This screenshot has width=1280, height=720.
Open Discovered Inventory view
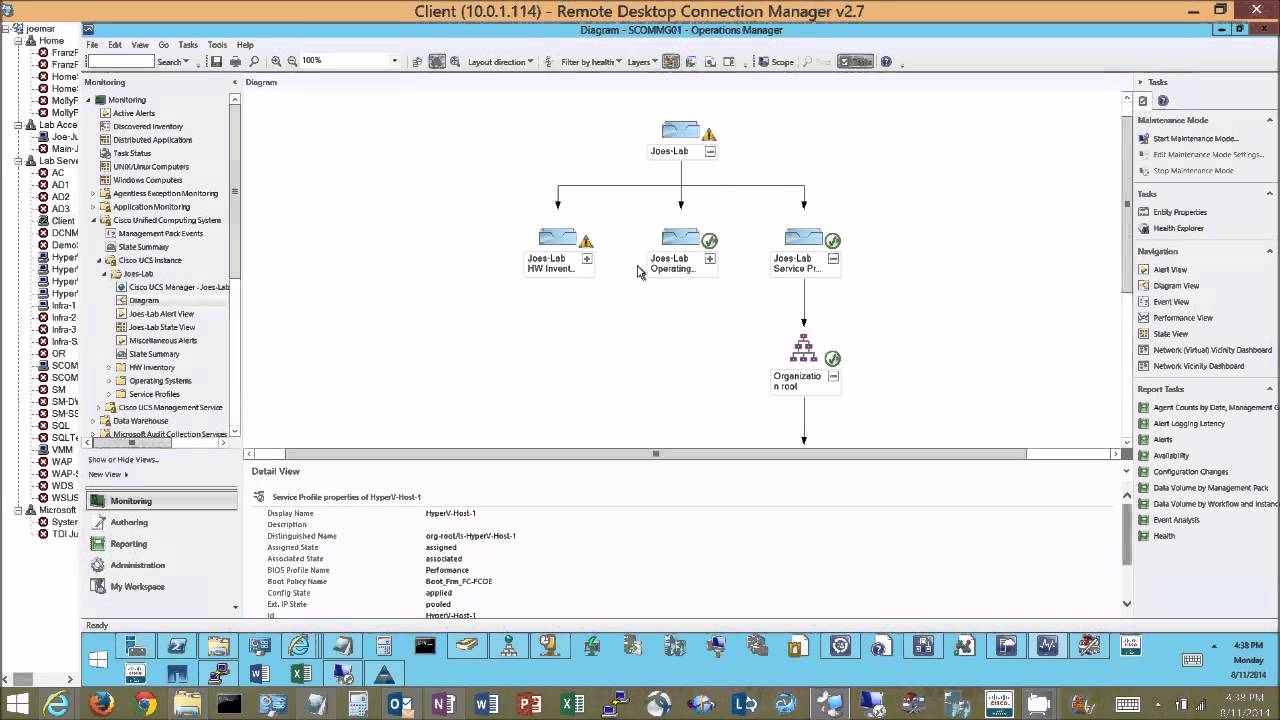click(148, 127)
